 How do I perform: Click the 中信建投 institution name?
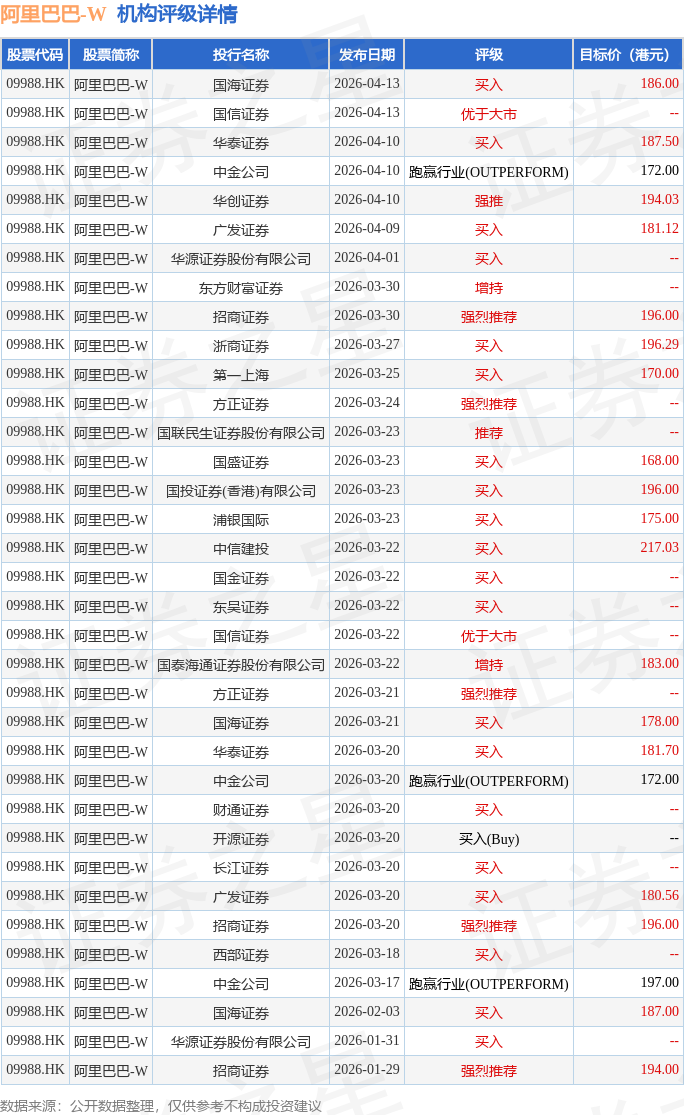coord(241,549)
